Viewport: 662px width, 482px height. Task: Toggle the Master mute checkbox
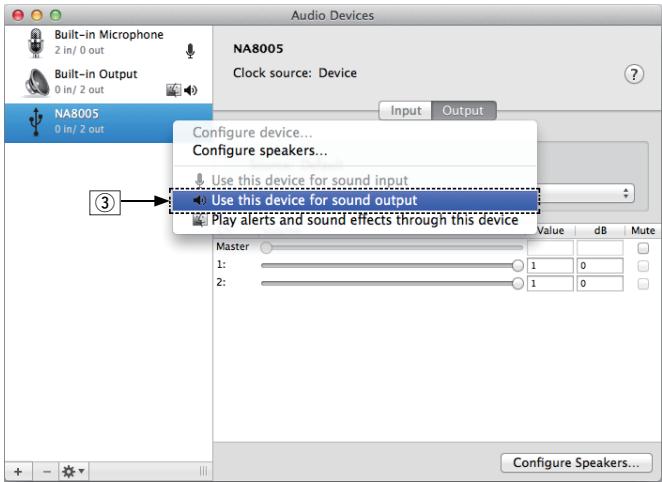tap(643, 248)
